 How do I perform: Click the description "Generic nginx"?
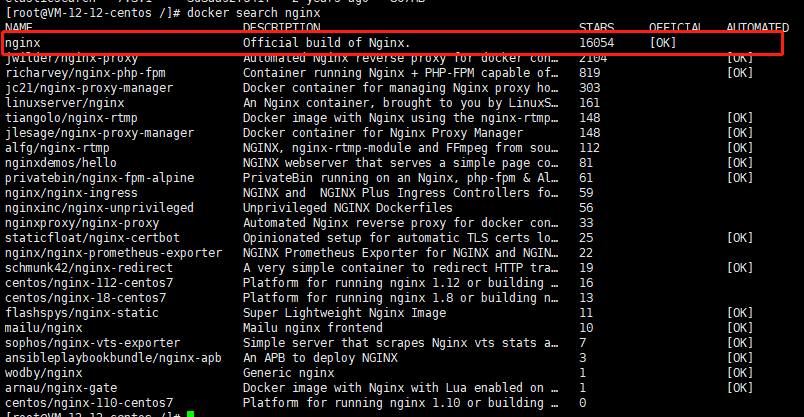point(289,372)
